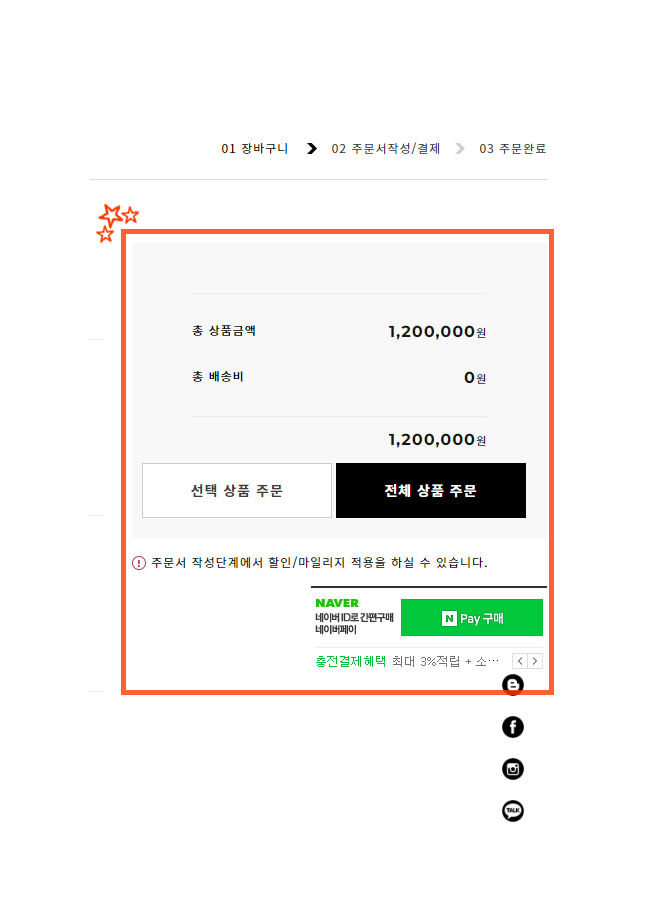
Task: Select the 03 주문완료 step
Action: pos(513,149)
